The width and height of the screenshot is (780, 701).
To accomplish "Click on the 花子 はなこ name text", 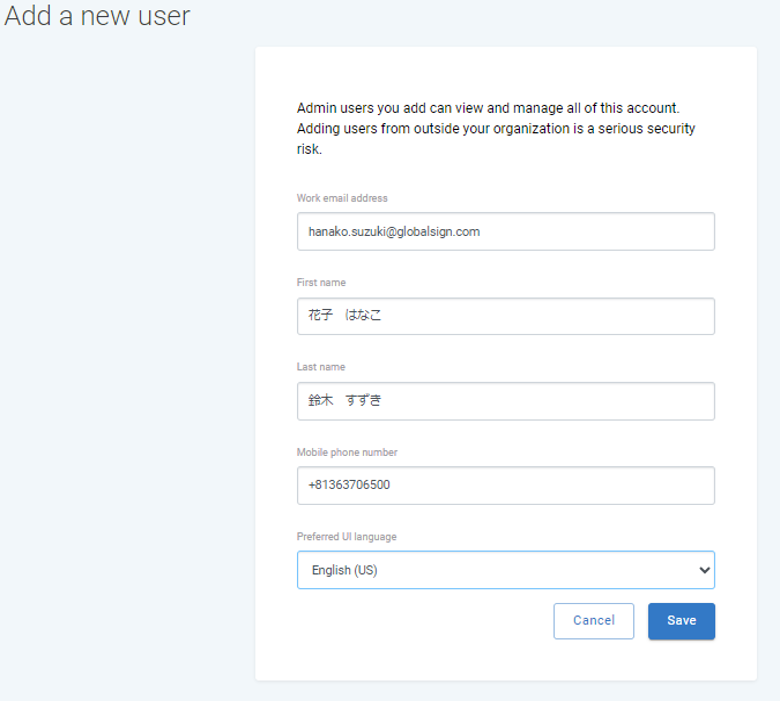I will 345,316.
